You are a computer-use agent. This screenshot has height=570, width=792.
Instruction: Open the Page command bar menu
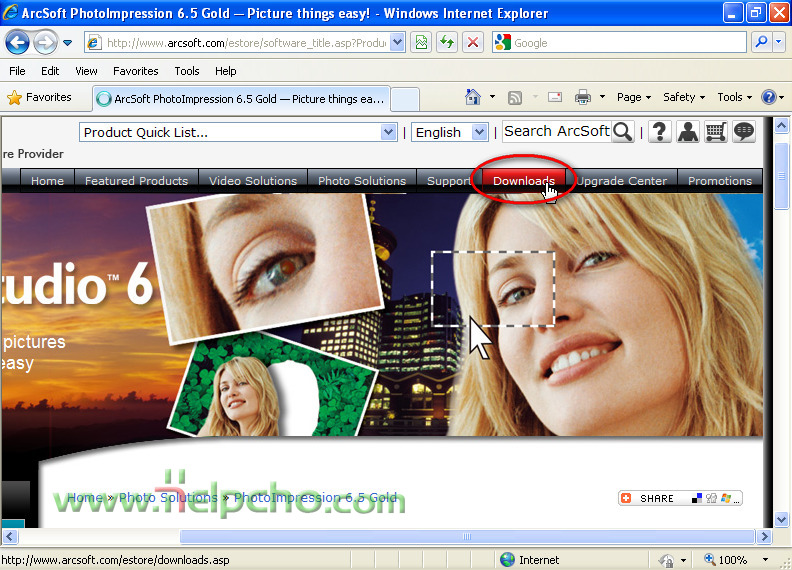click(x=634, y=97)
